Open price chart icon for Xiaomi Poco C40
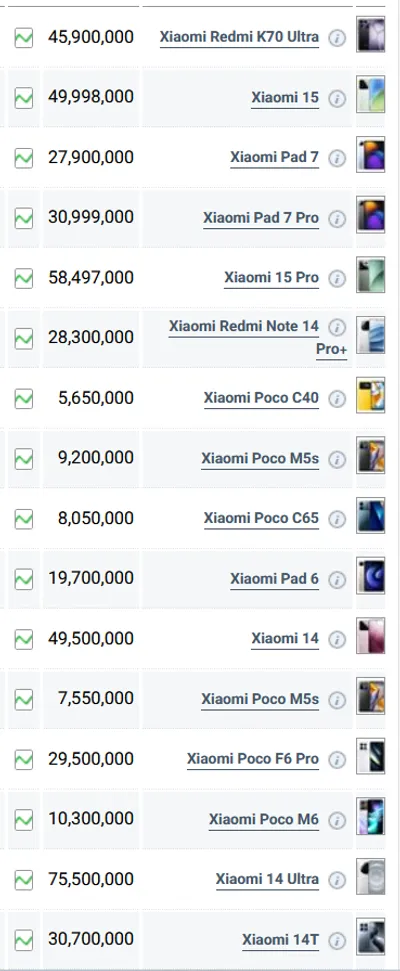The width and height of the screenshot is (400, 971). click(24, 398)
